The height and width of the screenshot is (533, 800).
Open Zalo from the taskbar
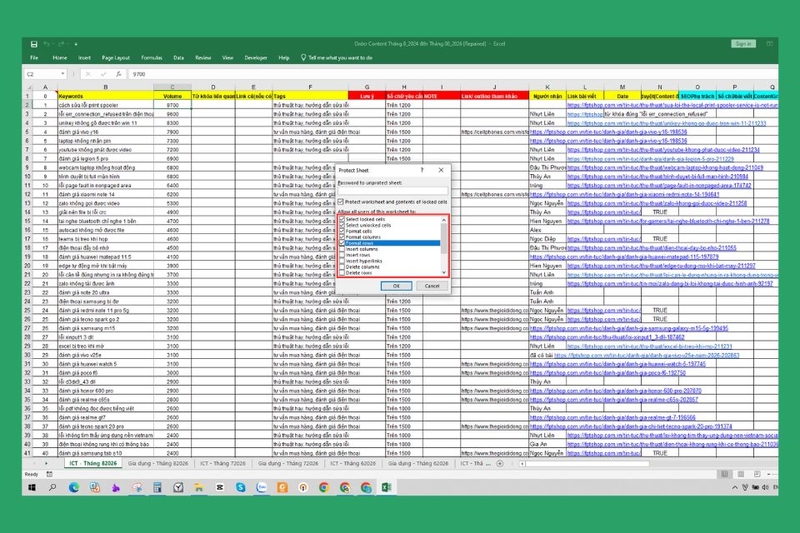pyautogui.click(x=261, y=488)
